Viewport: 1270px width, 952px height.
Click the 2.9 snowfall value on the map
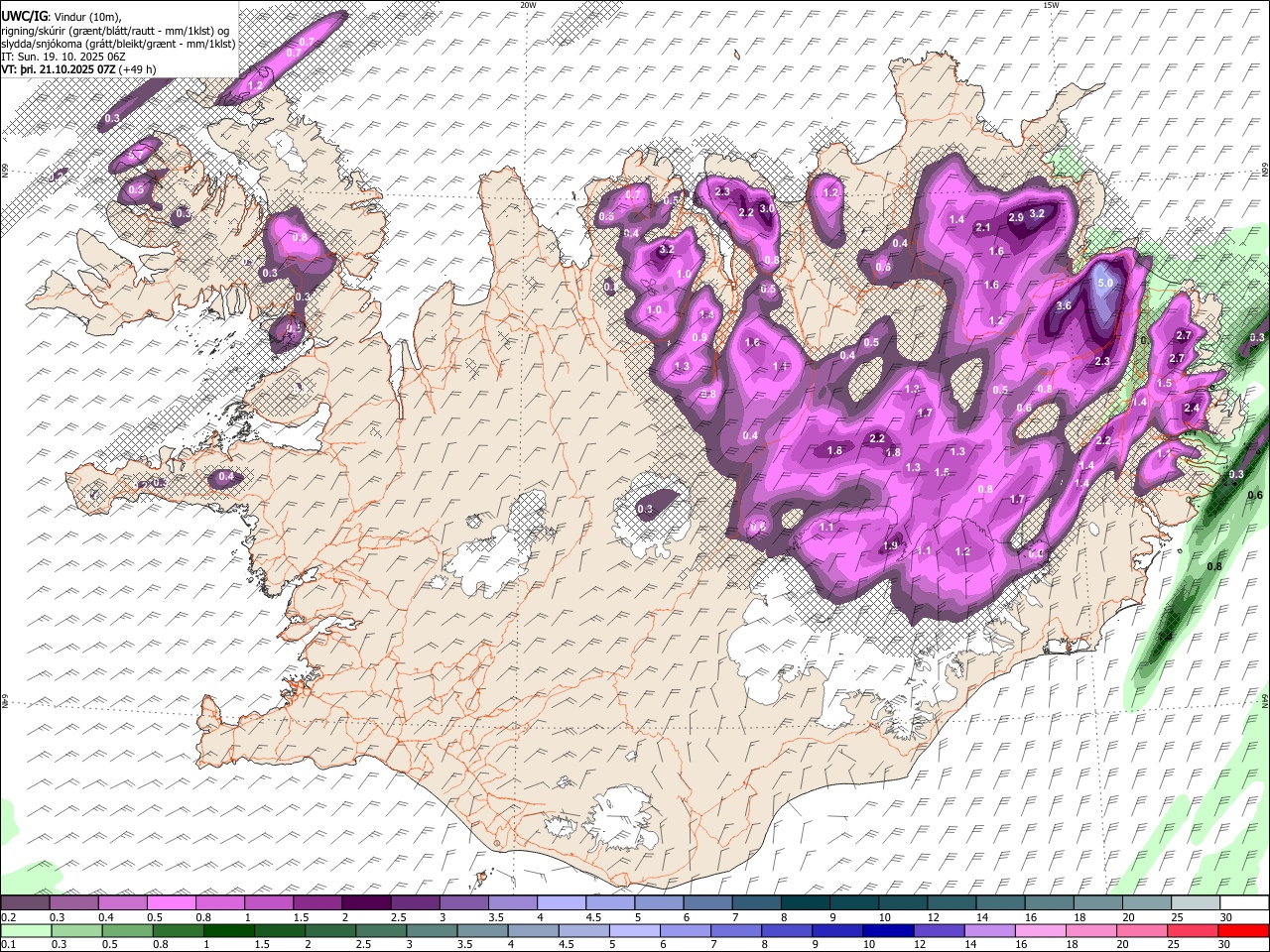click(x=1016, y=218)
